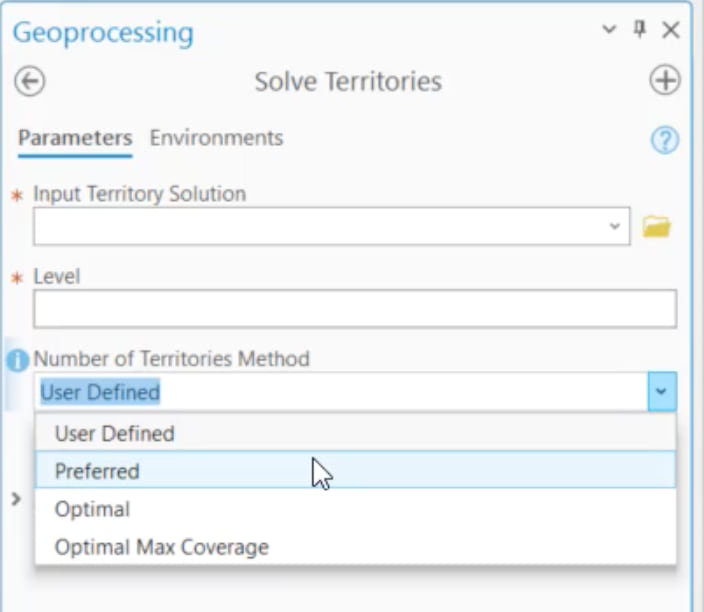
Task: Open the help question mark icon
Action: [x=665, y=140]
